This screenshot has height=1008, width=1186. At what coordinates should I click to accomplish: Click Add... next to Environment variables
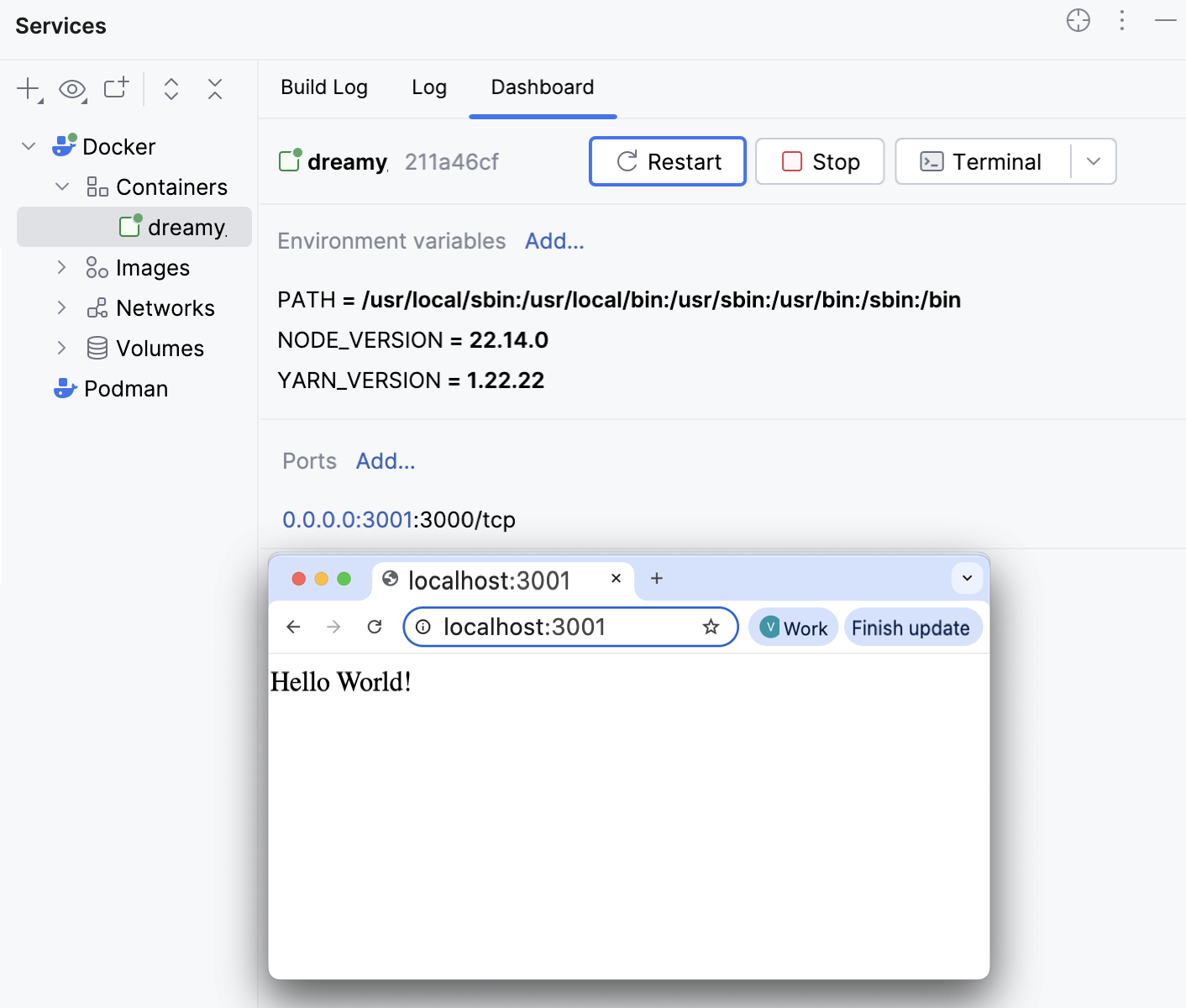(554, 241)
